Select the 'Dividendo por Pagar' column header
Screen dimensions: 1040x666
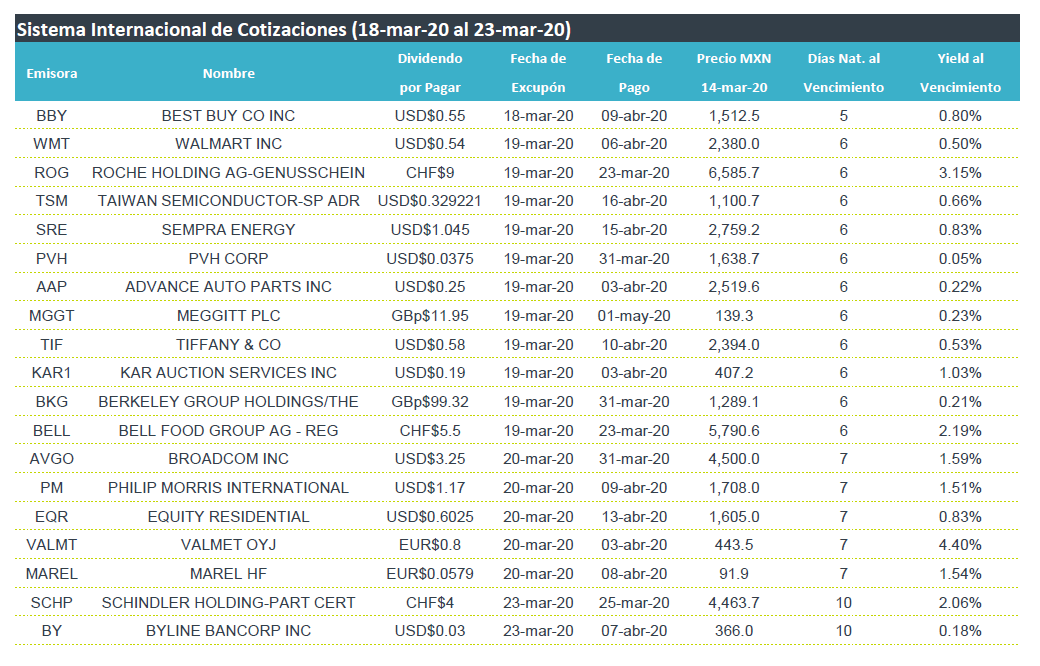click(430, 73)
